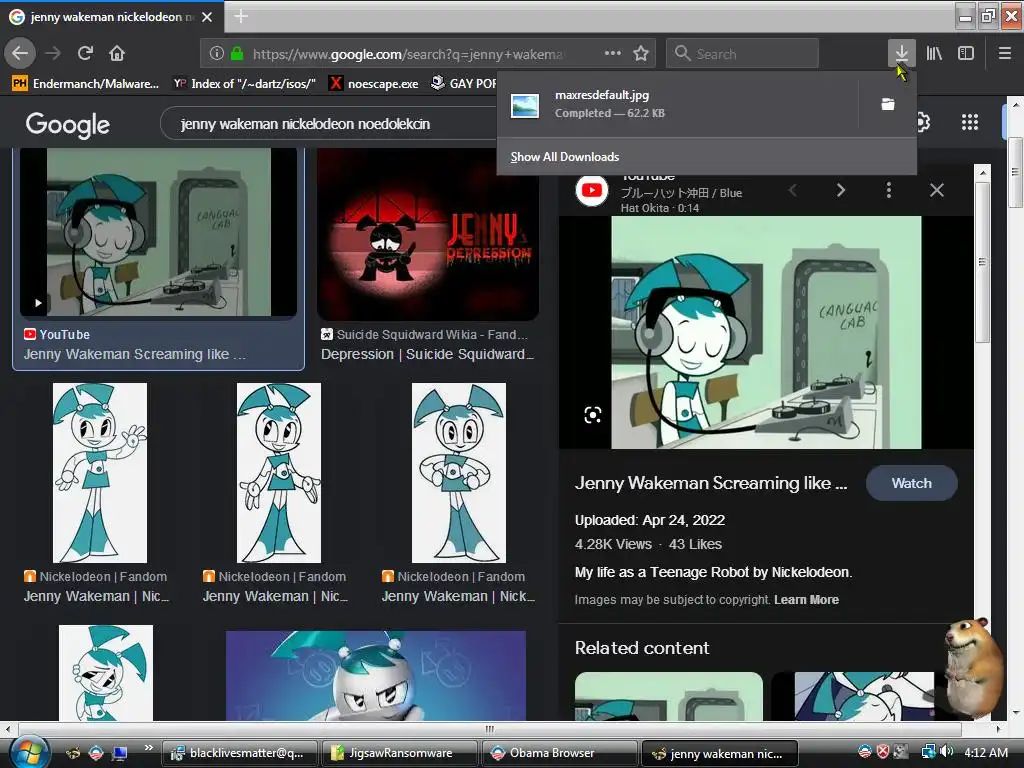Go back to the previous page
This screenshot has width=1024, height=768.
tap(20, 53)
